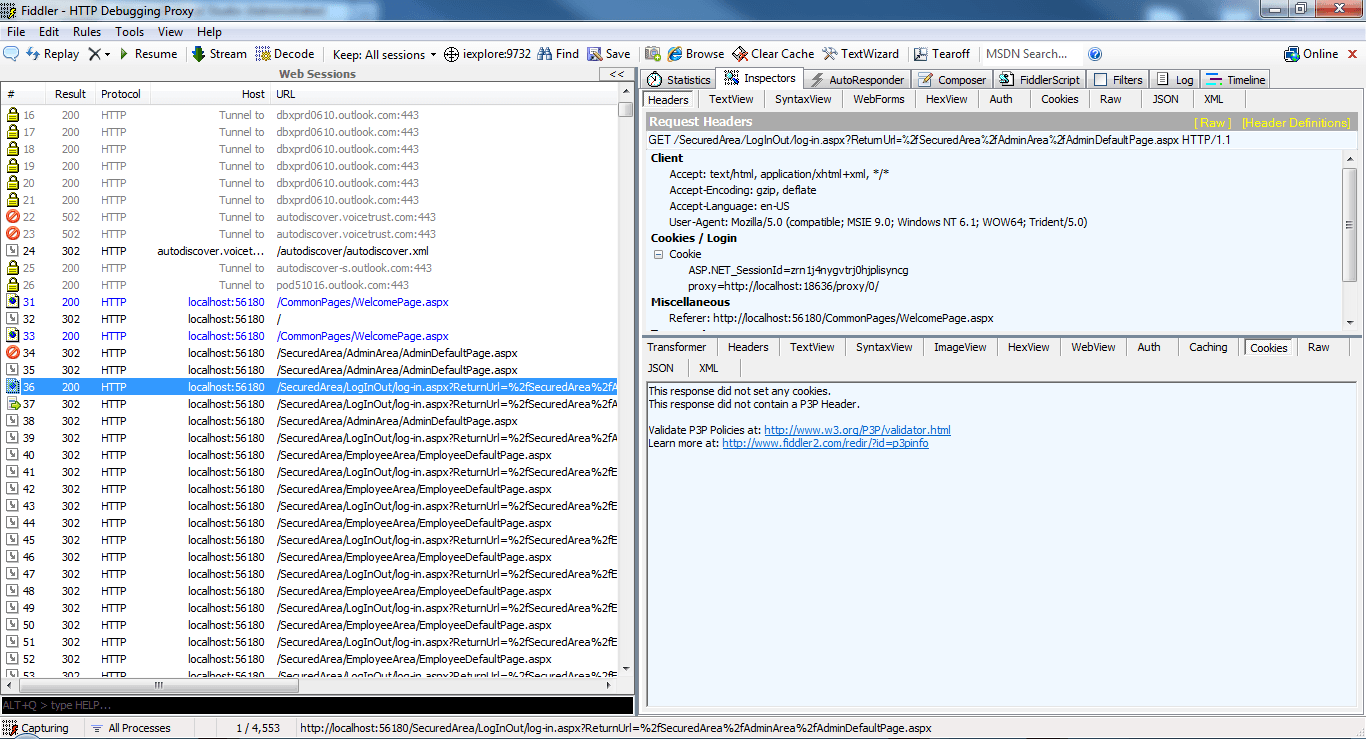1366x739 pixels.
Task: Resume paused sessions
Action: [147, 54]
